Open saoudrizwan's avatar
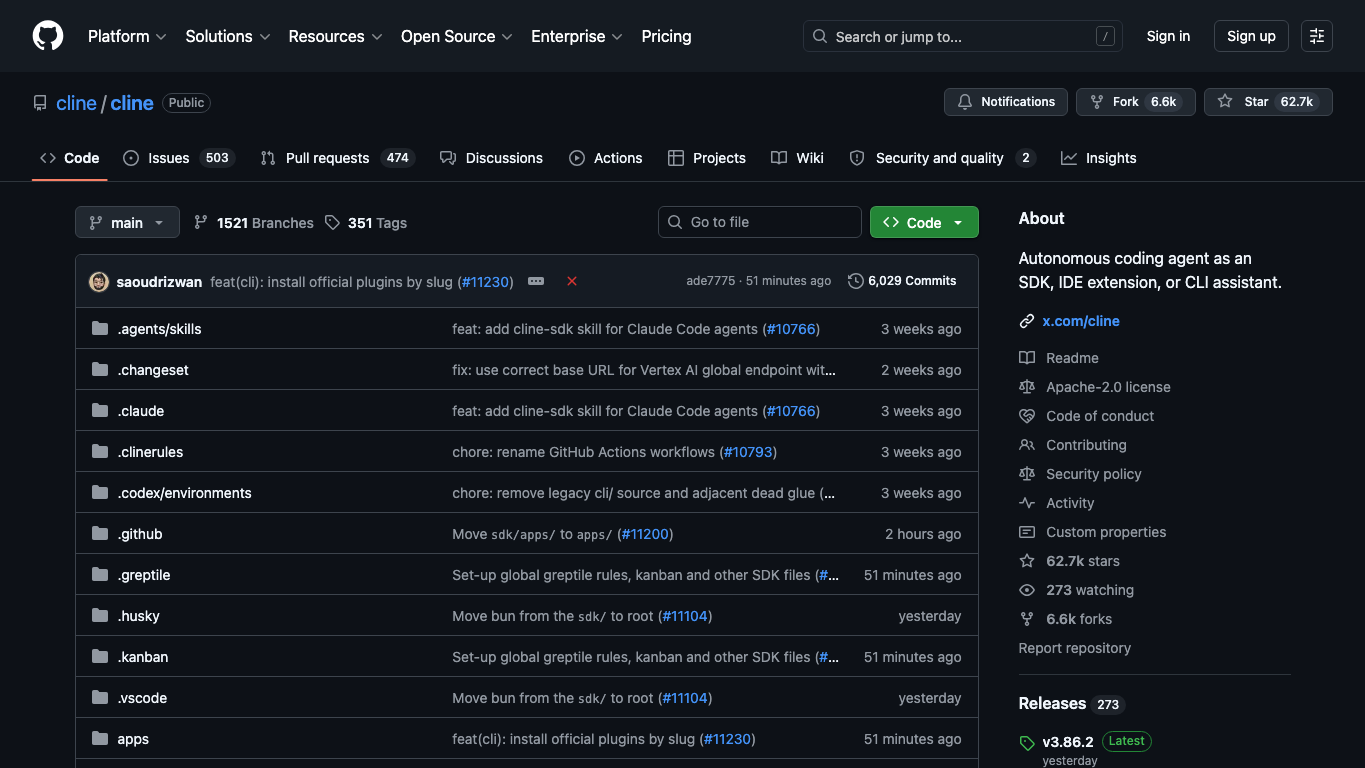Image resolution: width=1365 pixels, height=768 pixels. [x=99, y=282]
